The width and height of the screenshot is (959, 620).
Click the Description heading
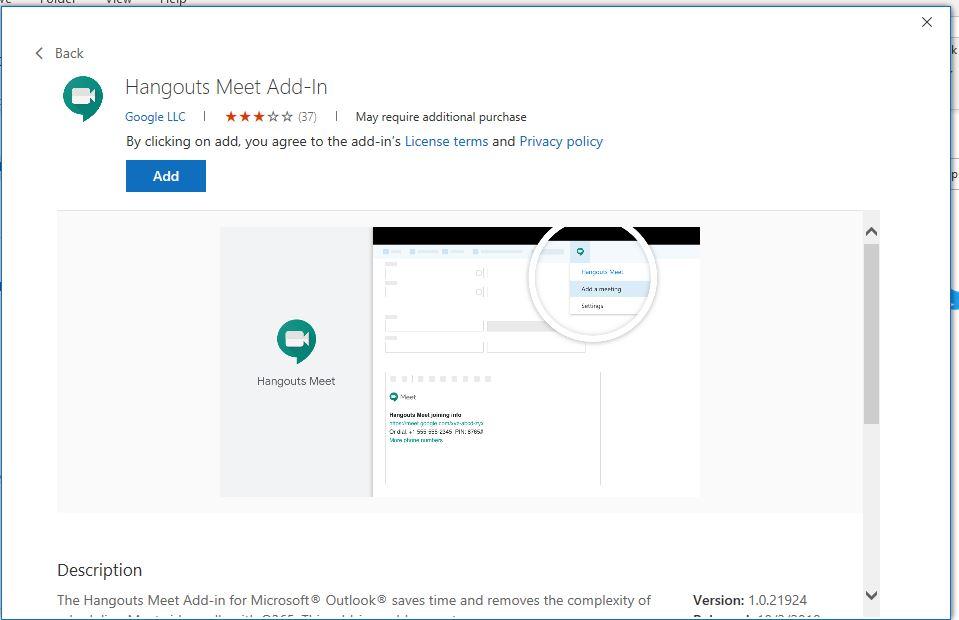[100, 570]
